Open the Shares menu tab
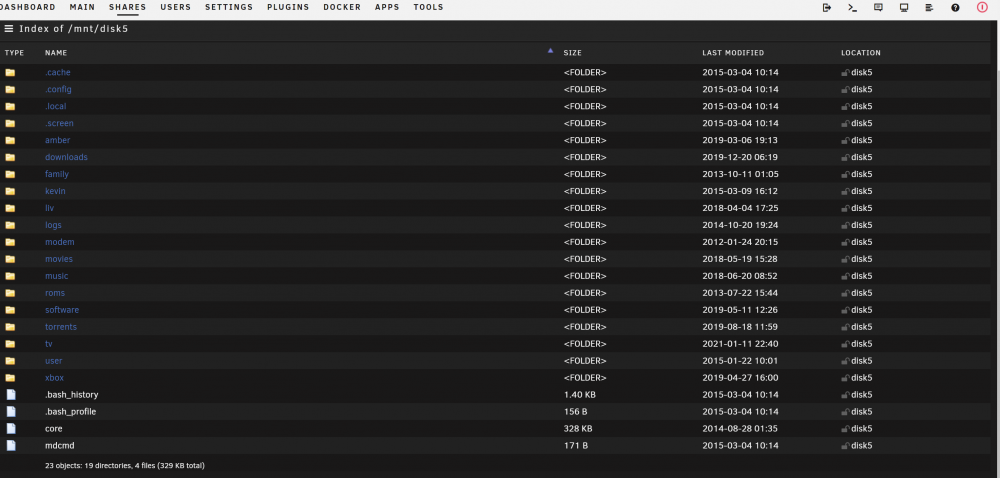Screen dimensions: 1000x478 pyautogui.click(x=128, y=7)
